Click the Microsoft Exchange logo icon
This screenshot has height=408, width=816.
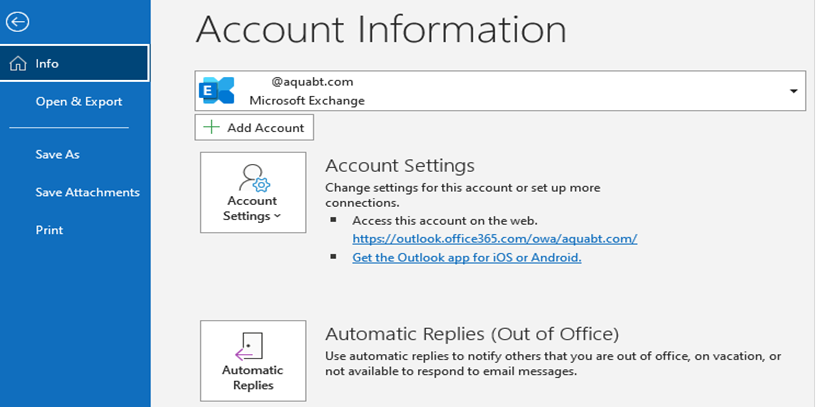tap(218, 91)
